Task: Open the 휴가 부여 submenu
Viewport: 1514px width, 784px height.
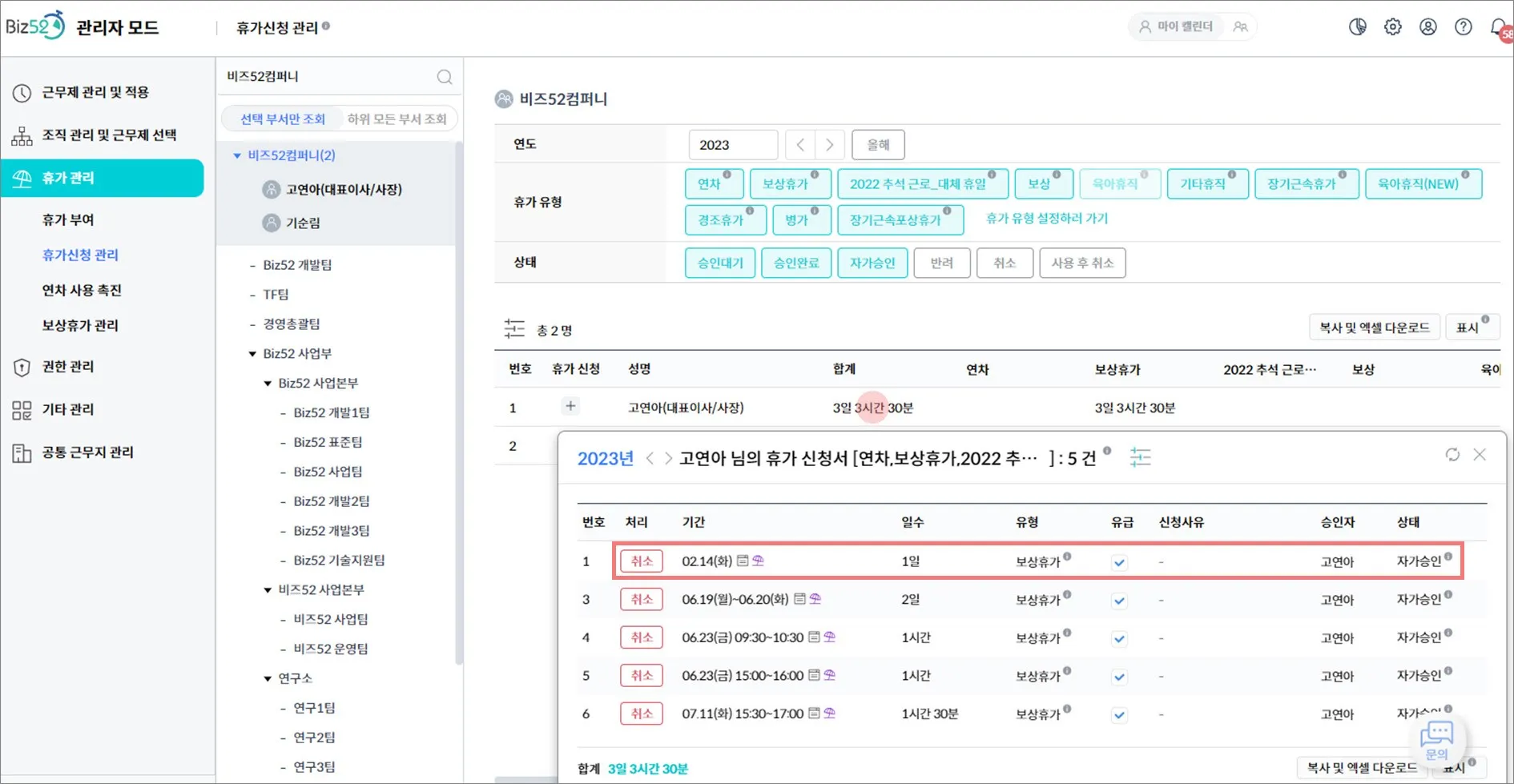Action: pos(68,219)
